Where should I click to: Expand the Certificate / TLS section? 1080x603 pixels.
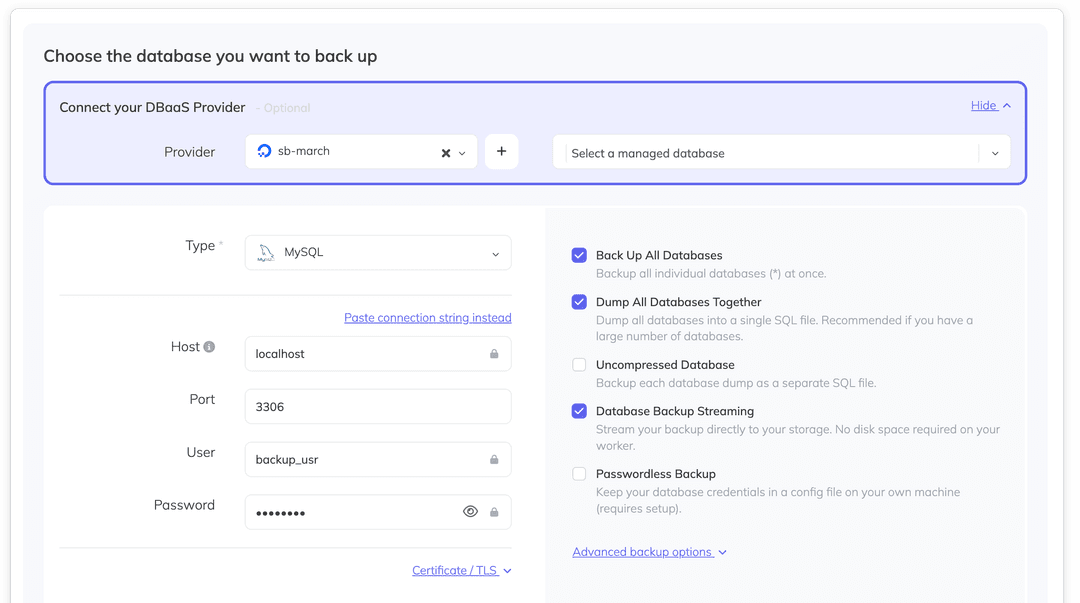461,571
